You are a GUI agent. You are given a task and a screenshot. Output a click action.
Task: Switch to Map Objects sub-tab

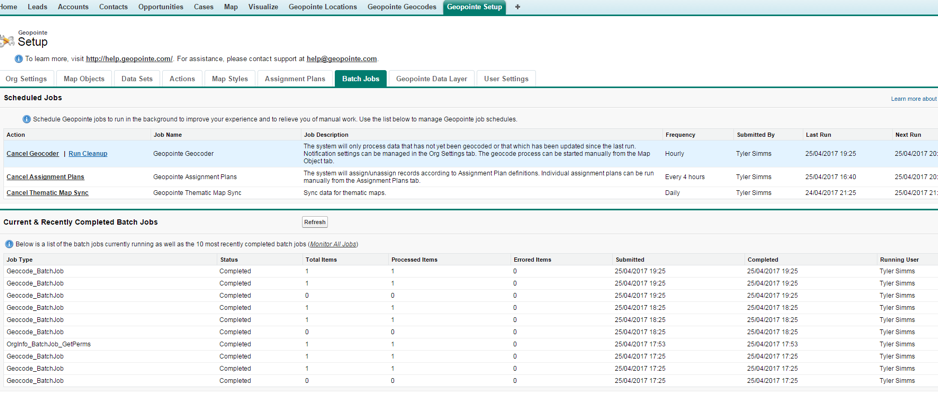[x=84, y=78]
